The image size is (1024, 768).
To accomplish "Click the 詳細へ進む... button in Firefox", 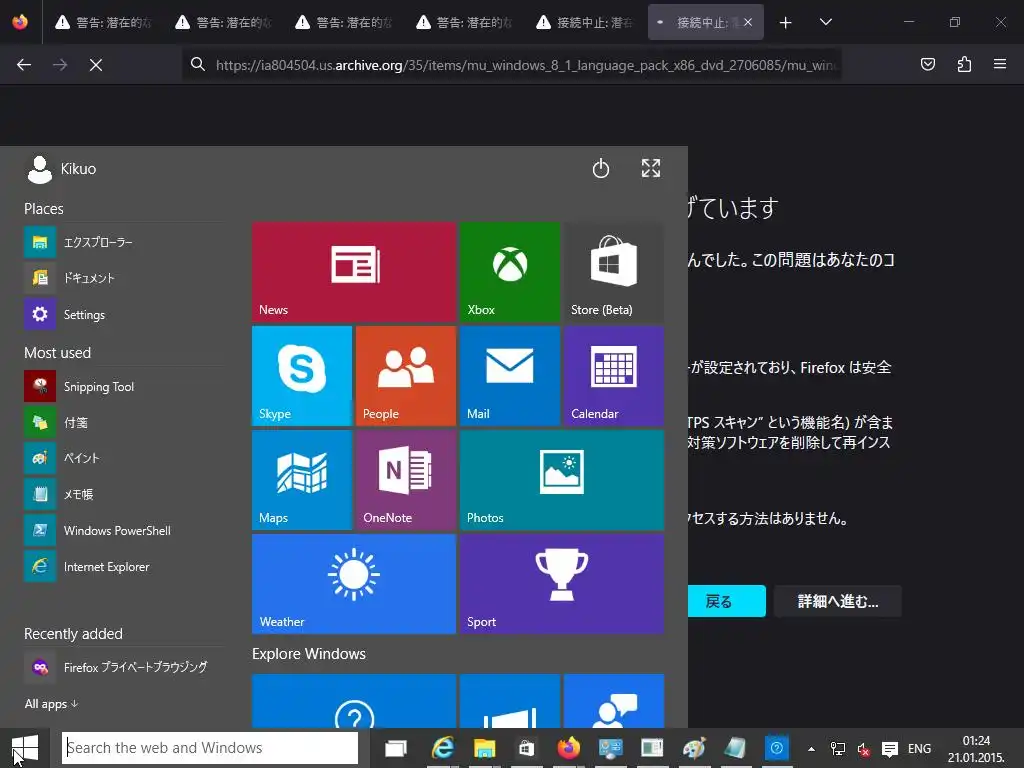I will click(x=837, y=601).
